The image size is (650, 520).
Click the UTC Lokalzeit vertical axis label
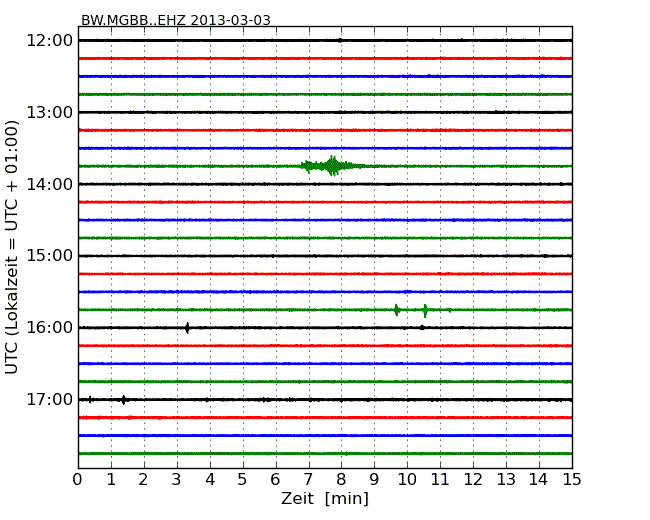[12, 248]
